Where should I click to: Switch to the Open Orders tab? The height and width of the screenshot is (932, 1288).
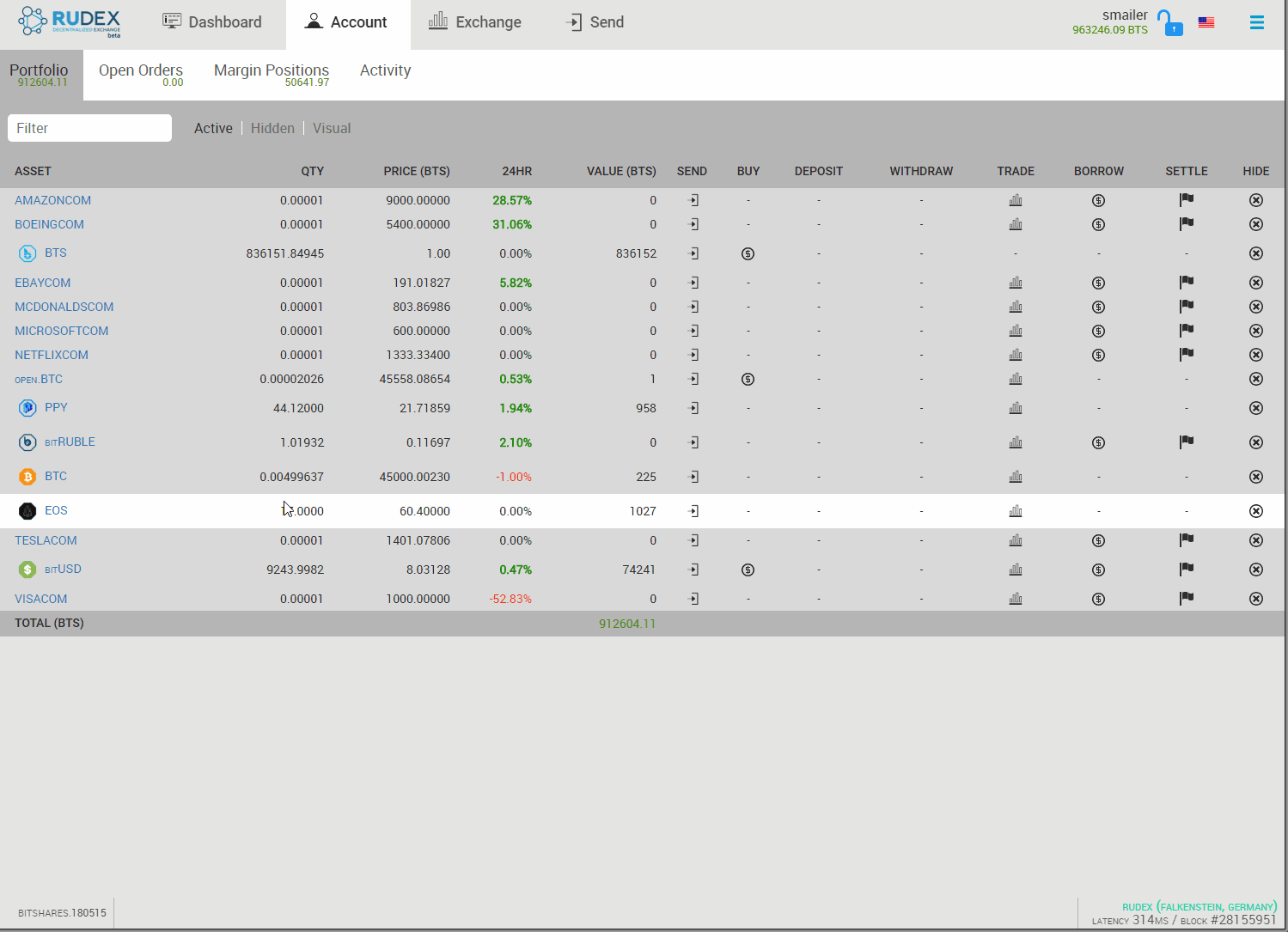(141, 75)
